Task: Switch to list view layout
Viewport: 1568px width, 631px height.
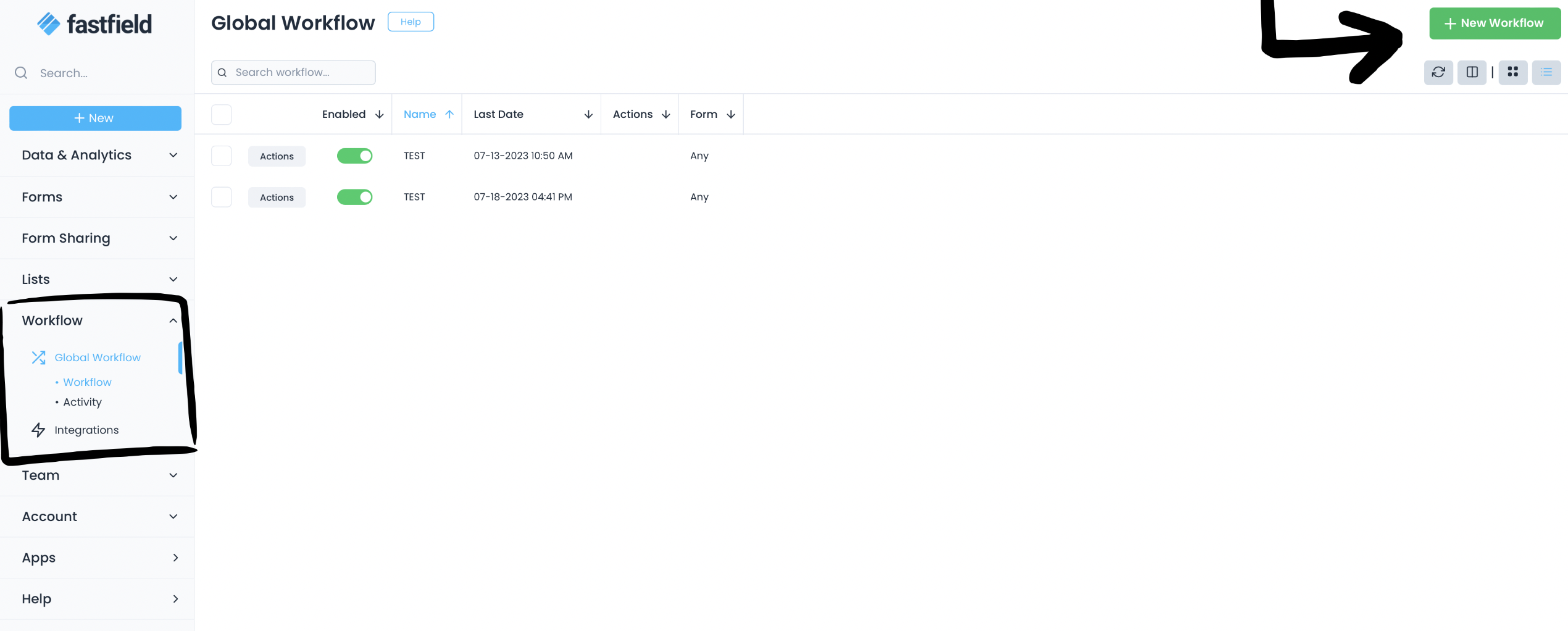Action: (x=1547, y=72)
